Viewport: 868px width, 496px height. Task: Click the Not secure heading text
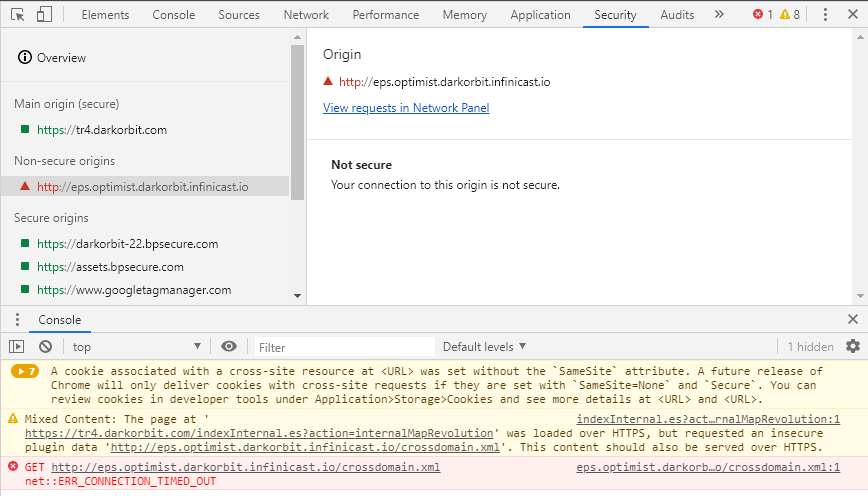[361, 165]
